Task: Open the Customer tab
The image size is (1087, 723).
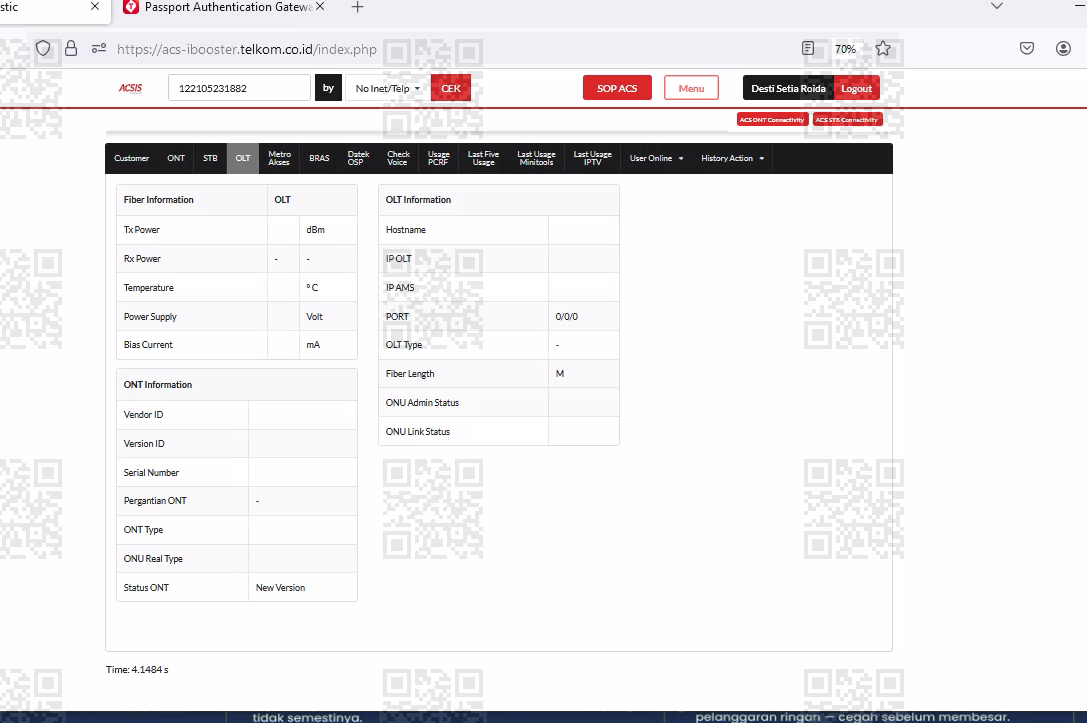Action: tap(132, 158)
